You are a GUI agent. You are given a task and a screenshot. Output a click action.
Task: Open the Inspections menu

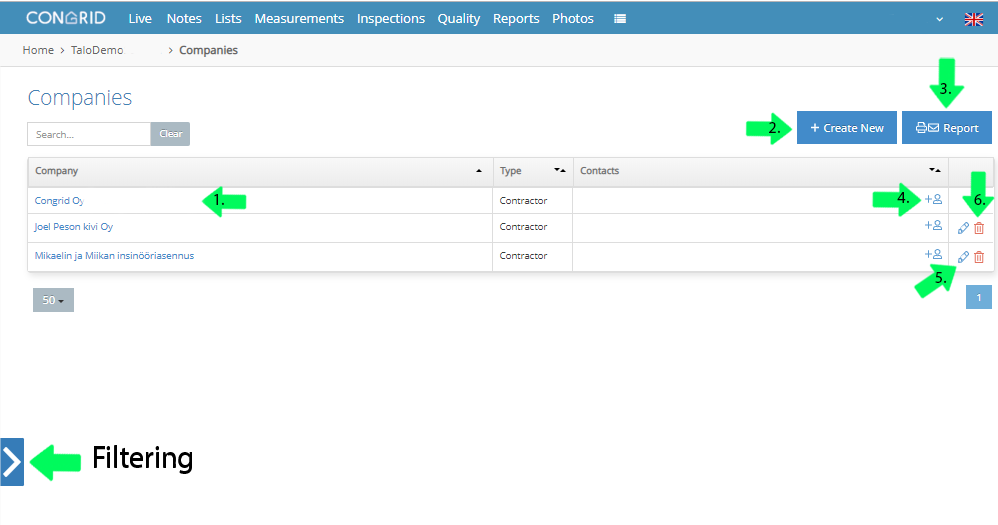391,19
